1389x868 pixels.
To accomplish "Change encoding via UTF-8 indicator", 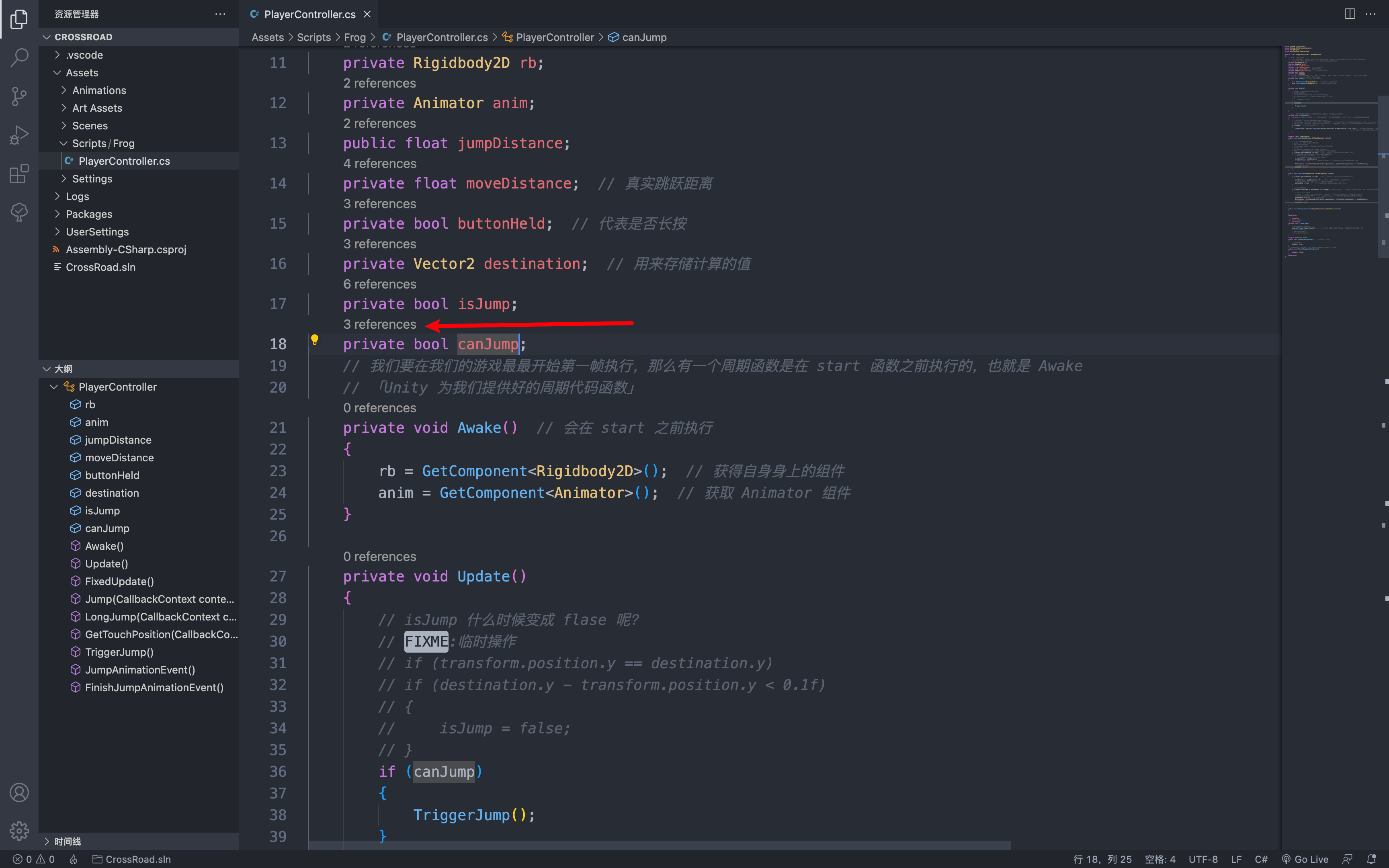I will [x=1203, y=859].
